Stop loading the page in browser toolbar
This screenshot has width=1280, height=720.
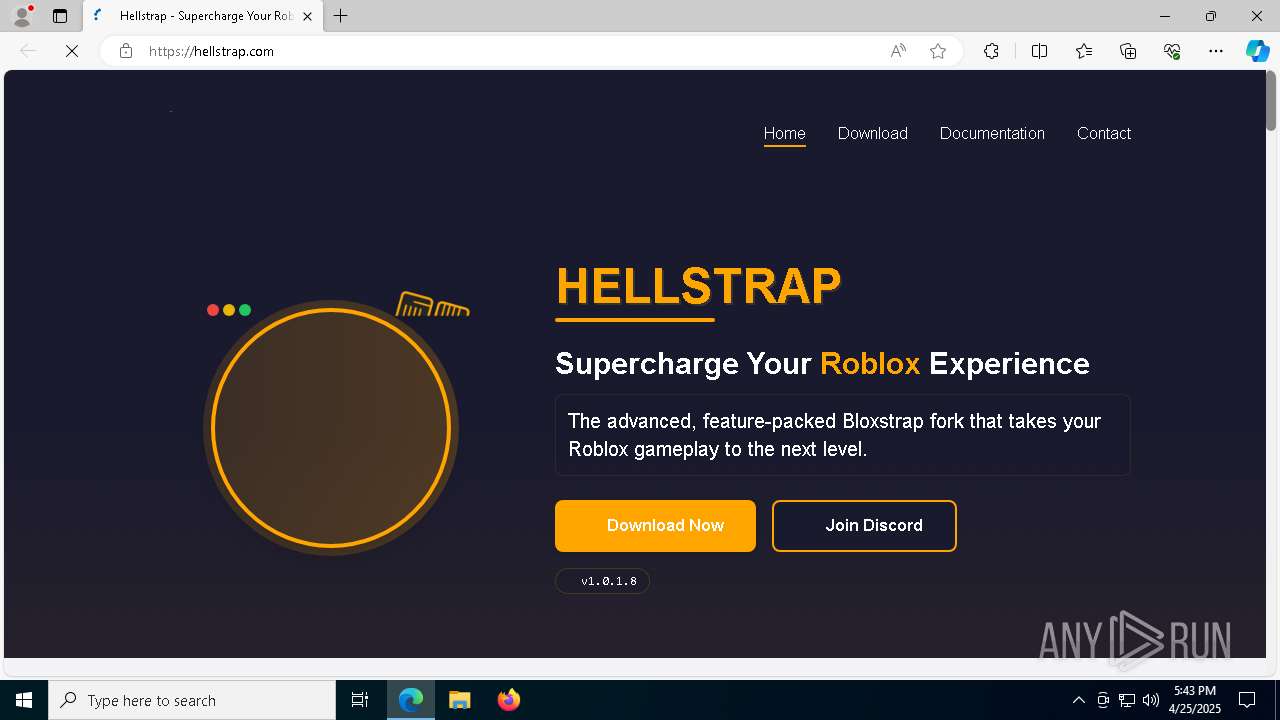tap(72, 51)
